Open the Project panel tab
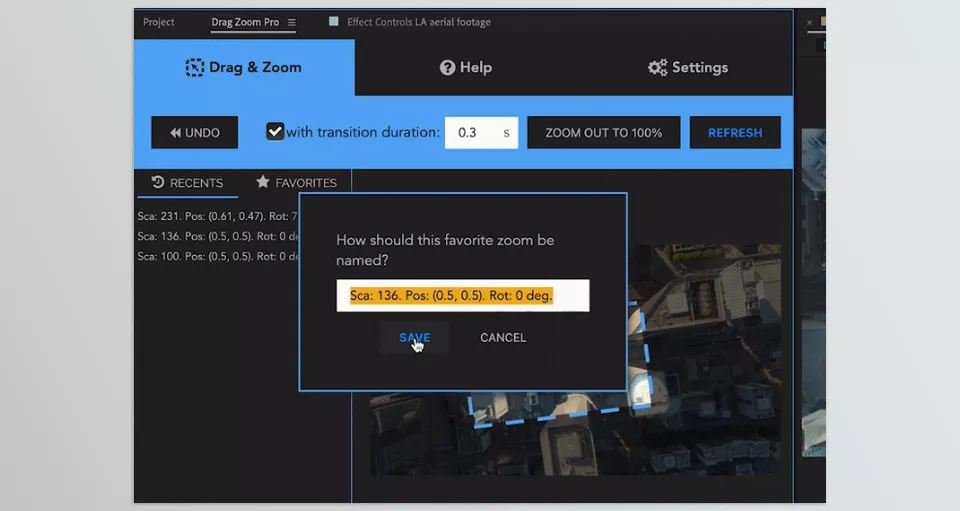 [x=159, y=22]
